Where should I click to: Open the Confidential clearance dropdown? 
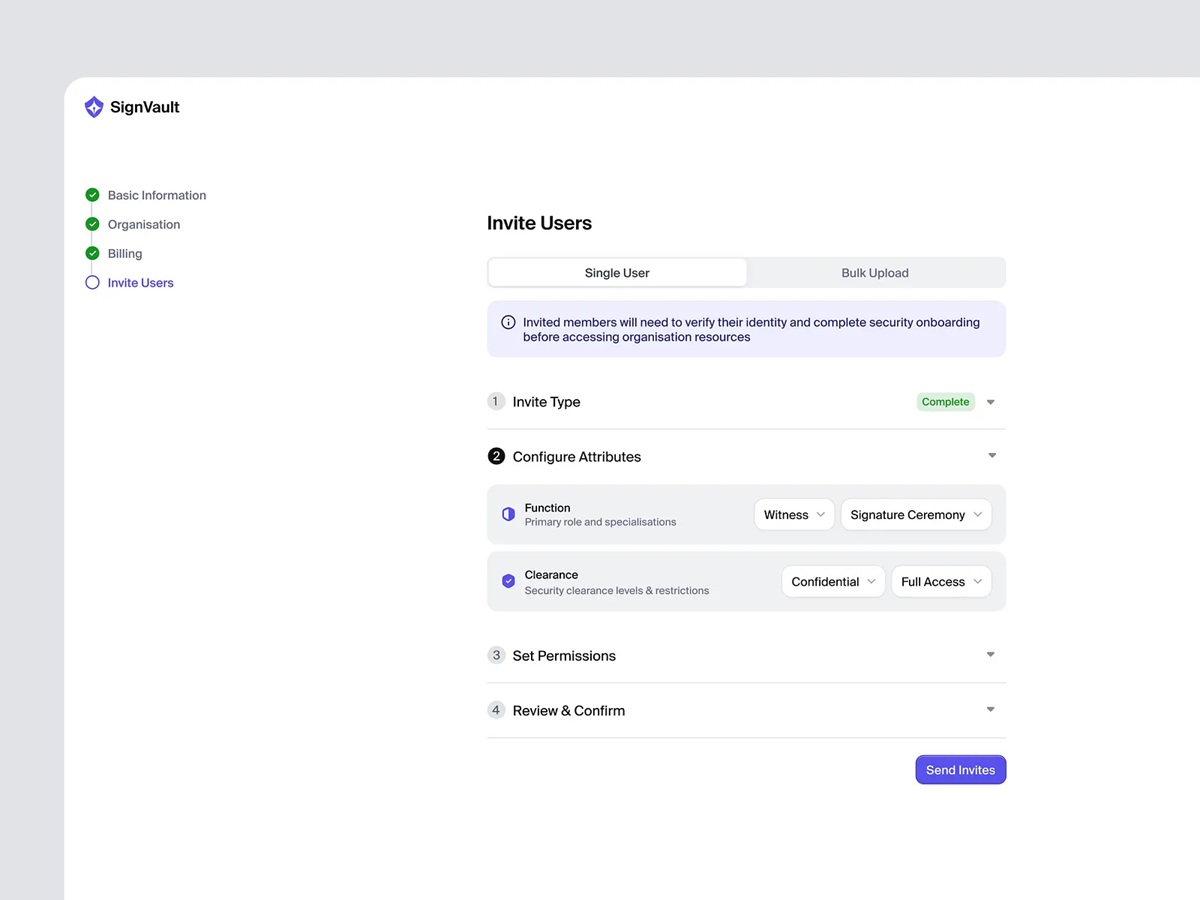pyautogui.click(x=833, y=581)
